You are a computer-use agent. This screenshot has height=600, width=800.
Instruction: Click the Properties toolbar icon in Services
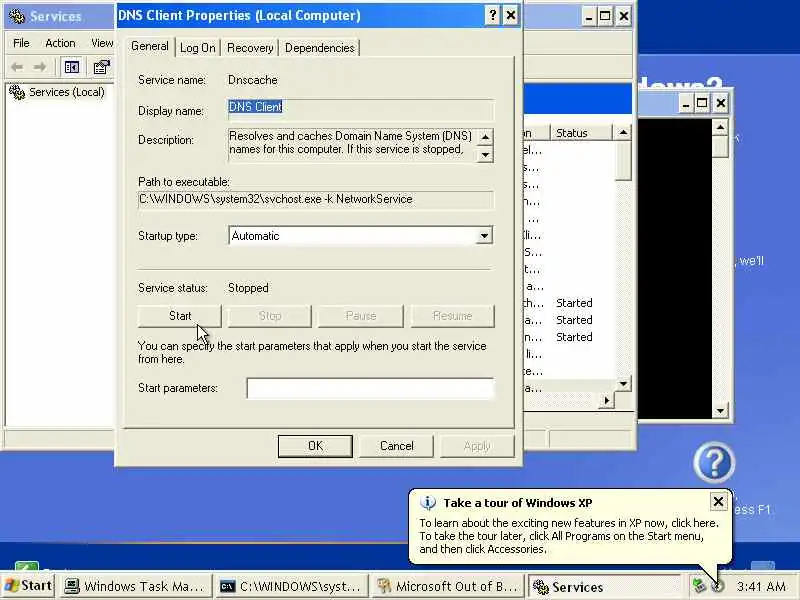click(101, 67)
